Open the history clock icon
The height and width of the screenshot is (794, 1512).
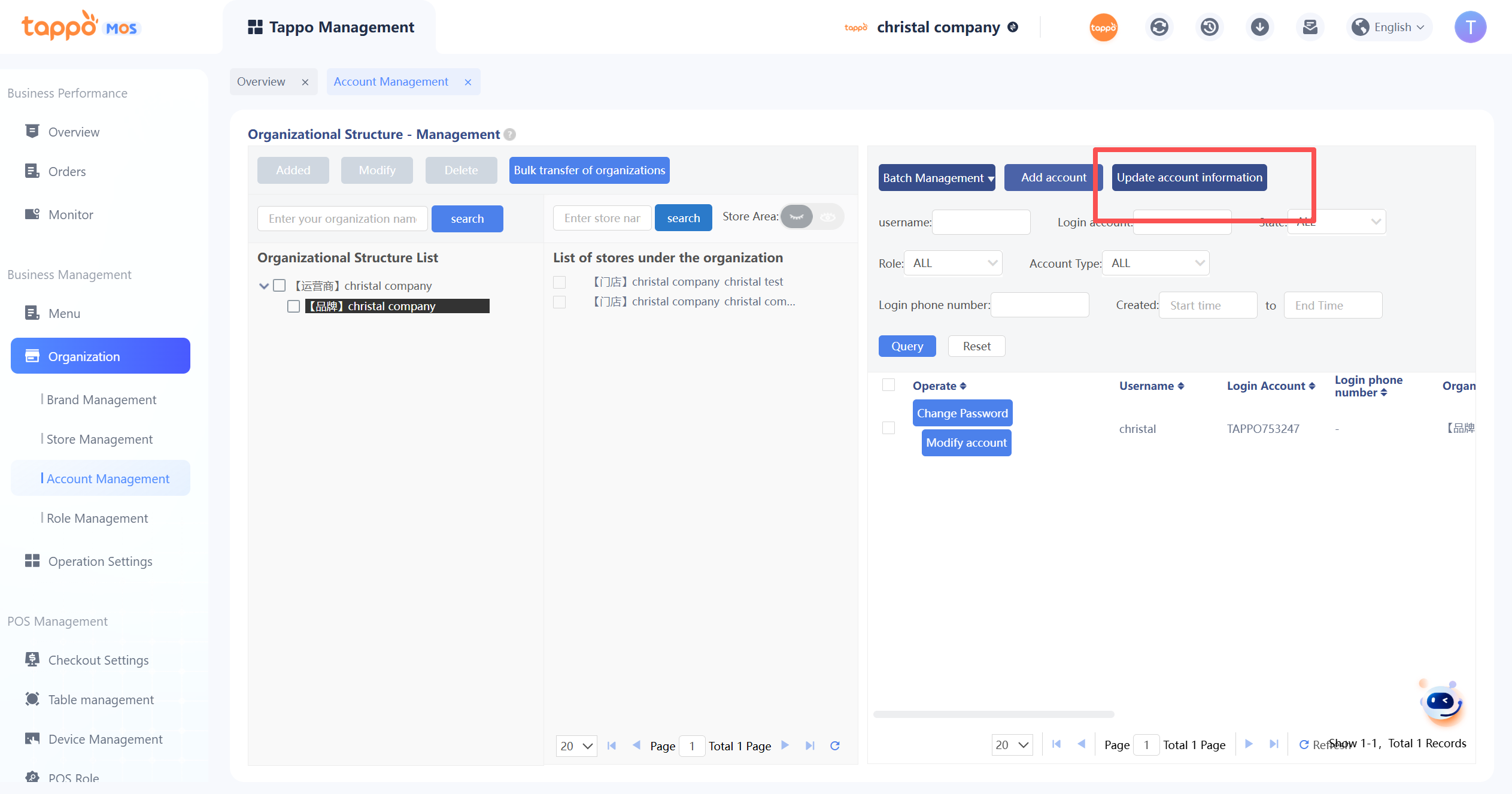click(x=1209, y=27)
